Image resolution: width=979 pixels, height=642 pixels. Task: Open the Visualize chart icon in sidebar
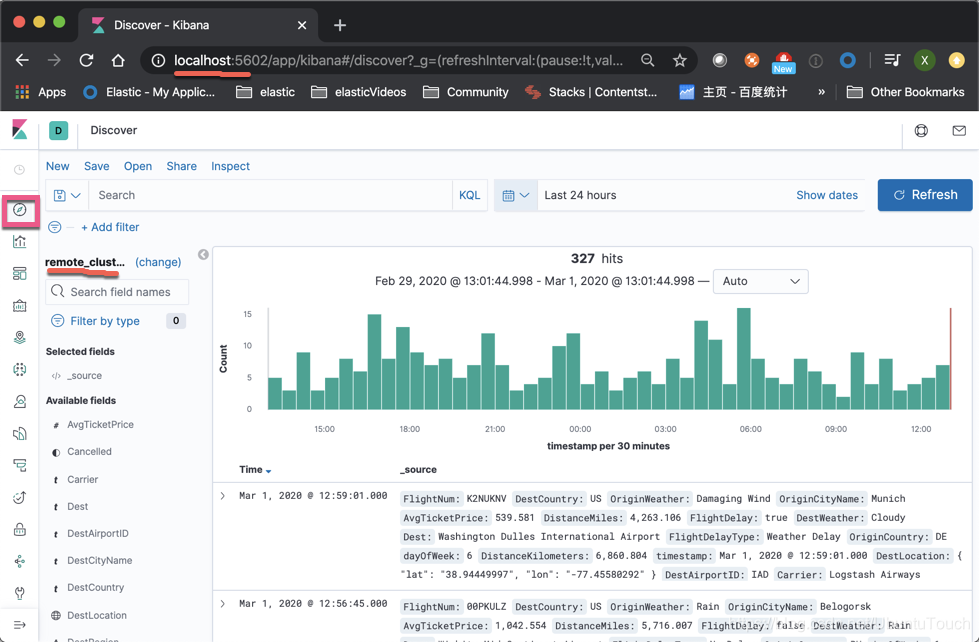(x=20, y=242)
